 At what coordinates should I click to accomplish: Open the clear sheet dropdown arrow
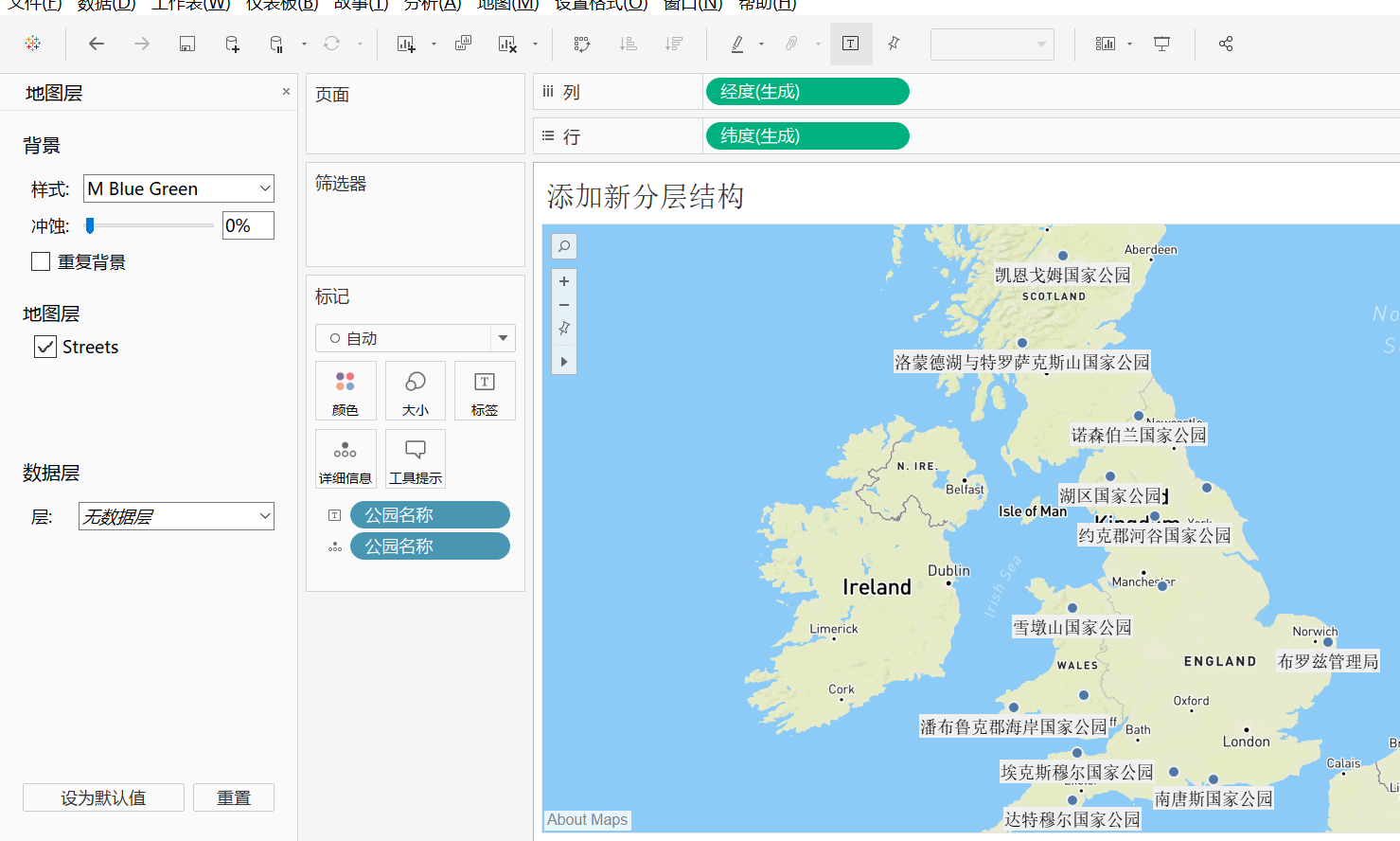point(535,44)
